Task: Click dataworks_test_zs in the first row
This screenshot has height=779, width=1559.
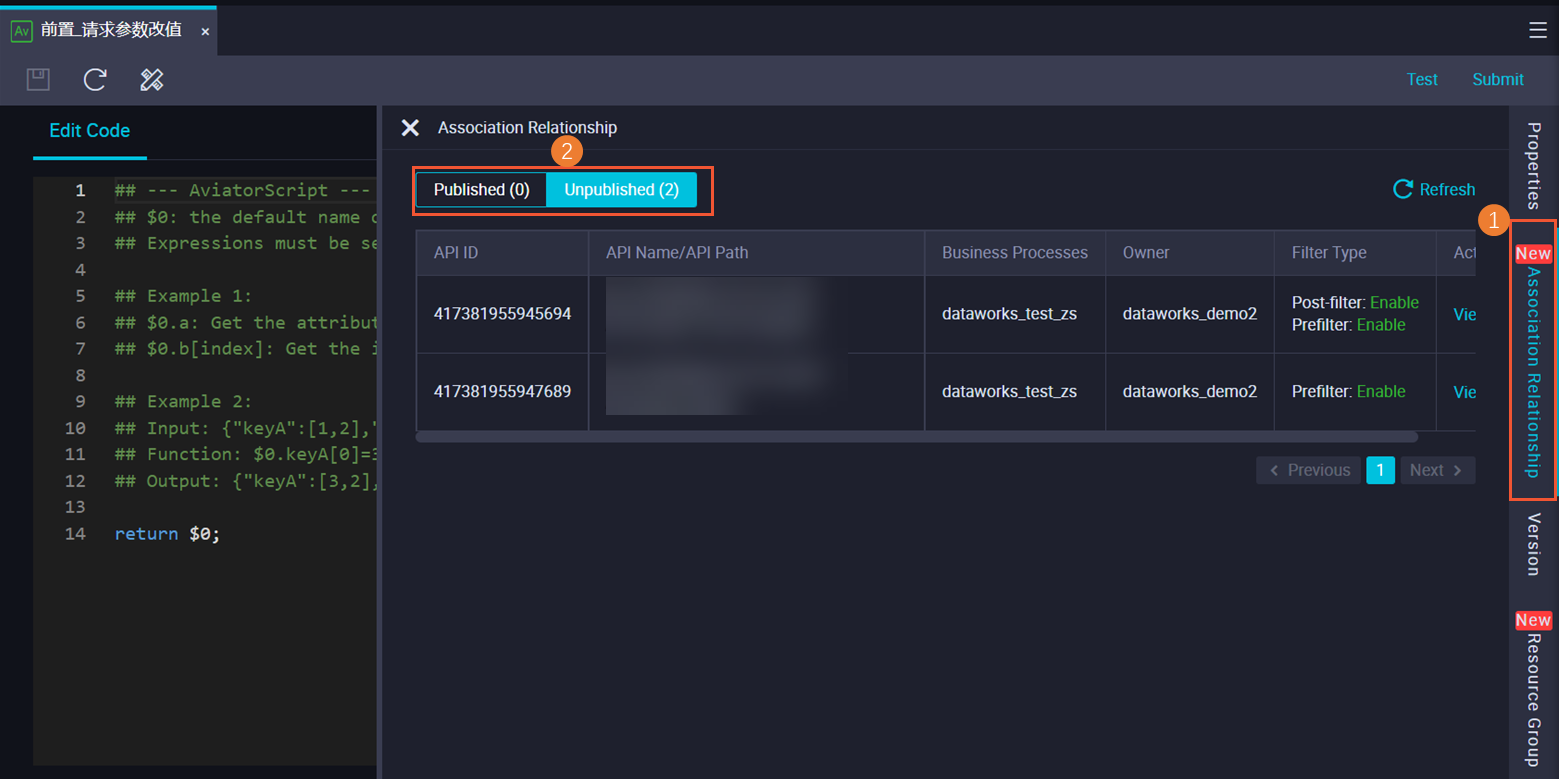Action: pyautogui.click(x=1009, y=314)
